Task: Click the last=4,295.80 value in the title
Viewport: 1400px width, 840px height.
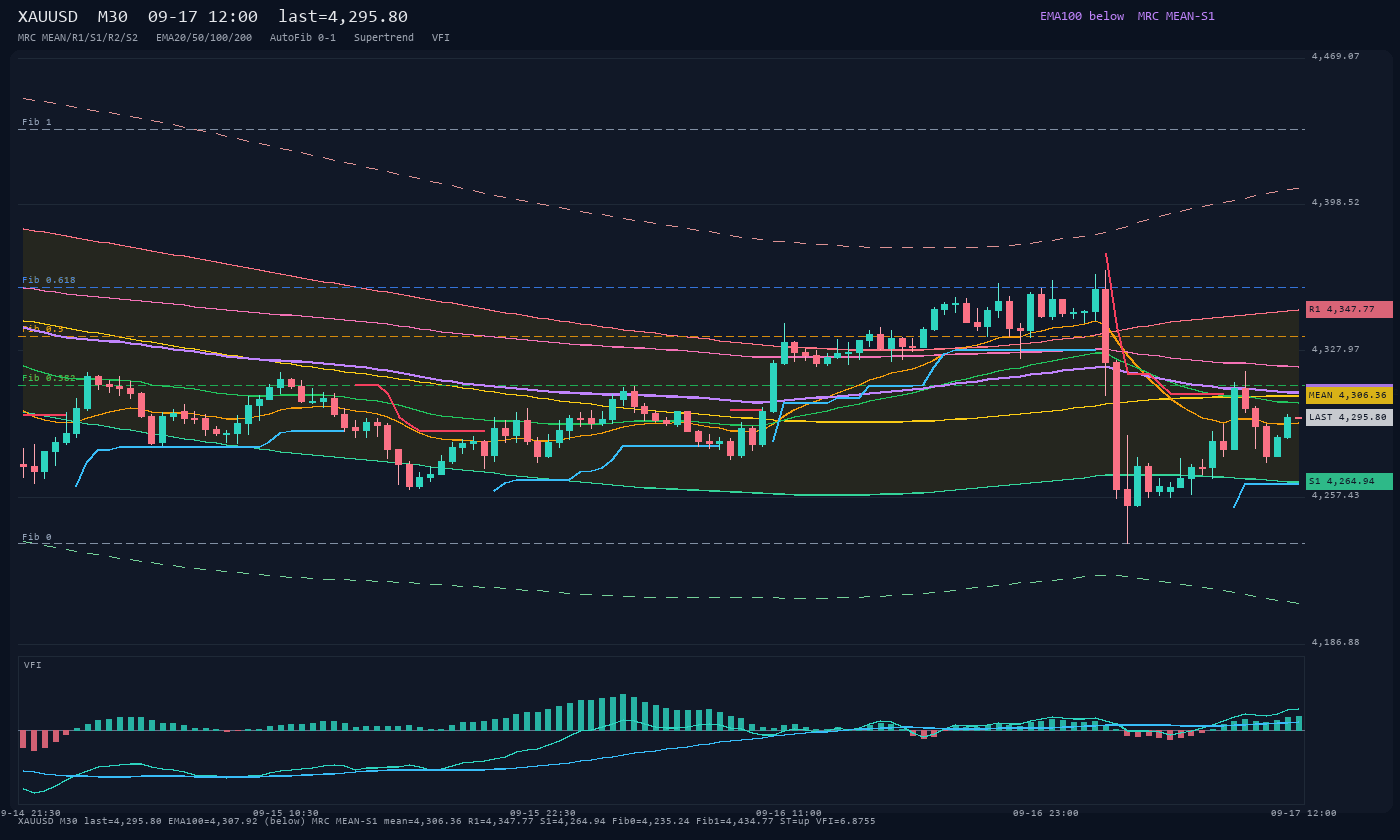Action: [343, 16]
